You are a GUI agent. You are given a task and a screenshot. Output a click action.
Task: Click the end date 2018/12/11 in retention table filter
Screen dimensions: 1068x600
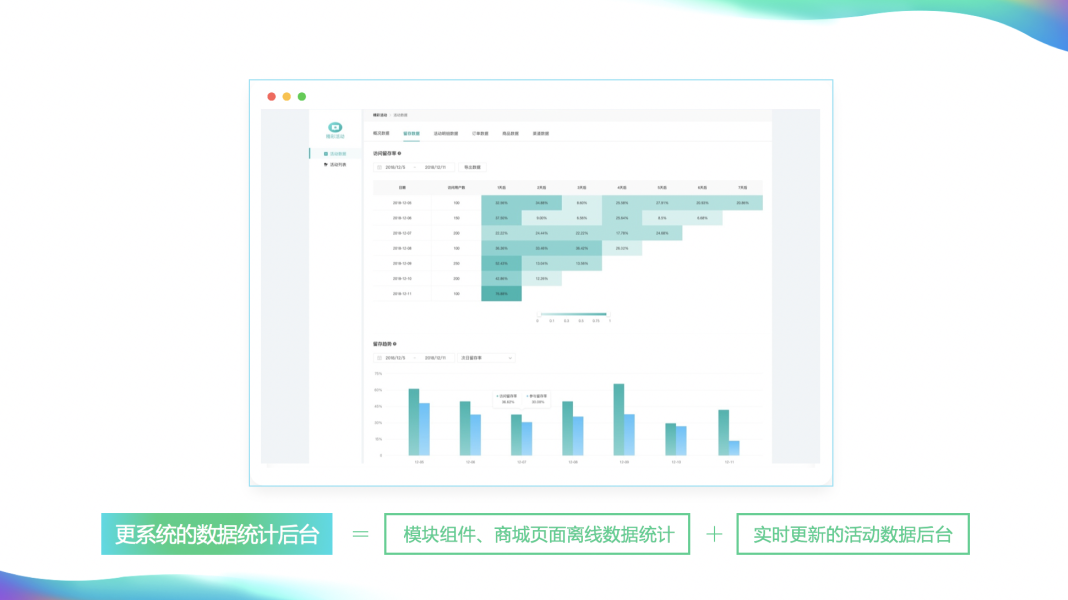(435, 167)
